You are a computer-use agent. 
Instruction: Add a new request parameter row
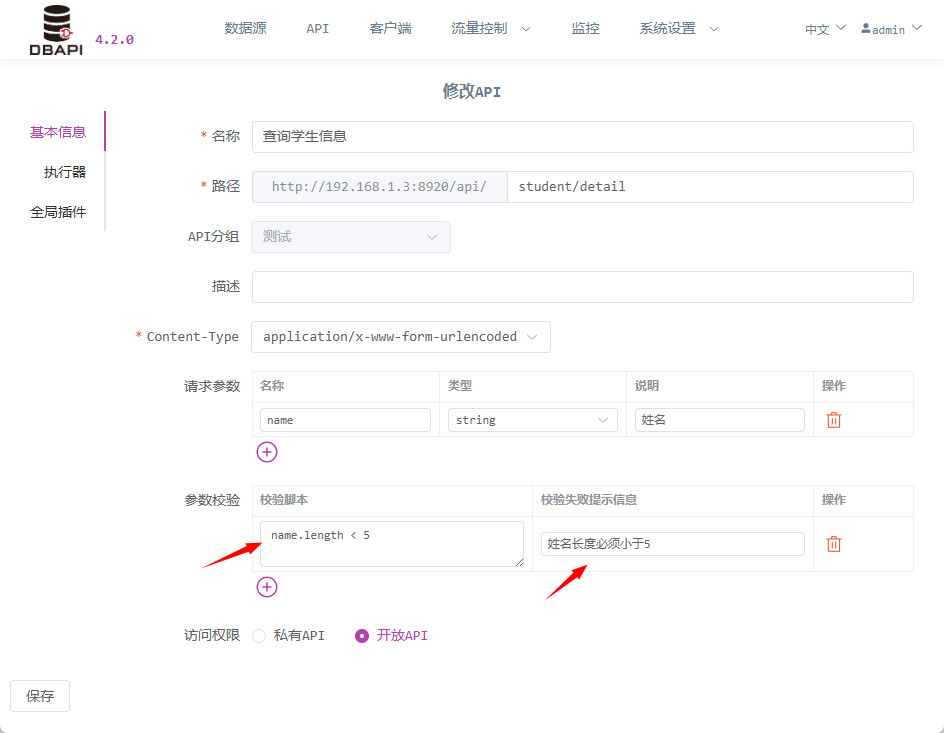click(x=267, y=452)
